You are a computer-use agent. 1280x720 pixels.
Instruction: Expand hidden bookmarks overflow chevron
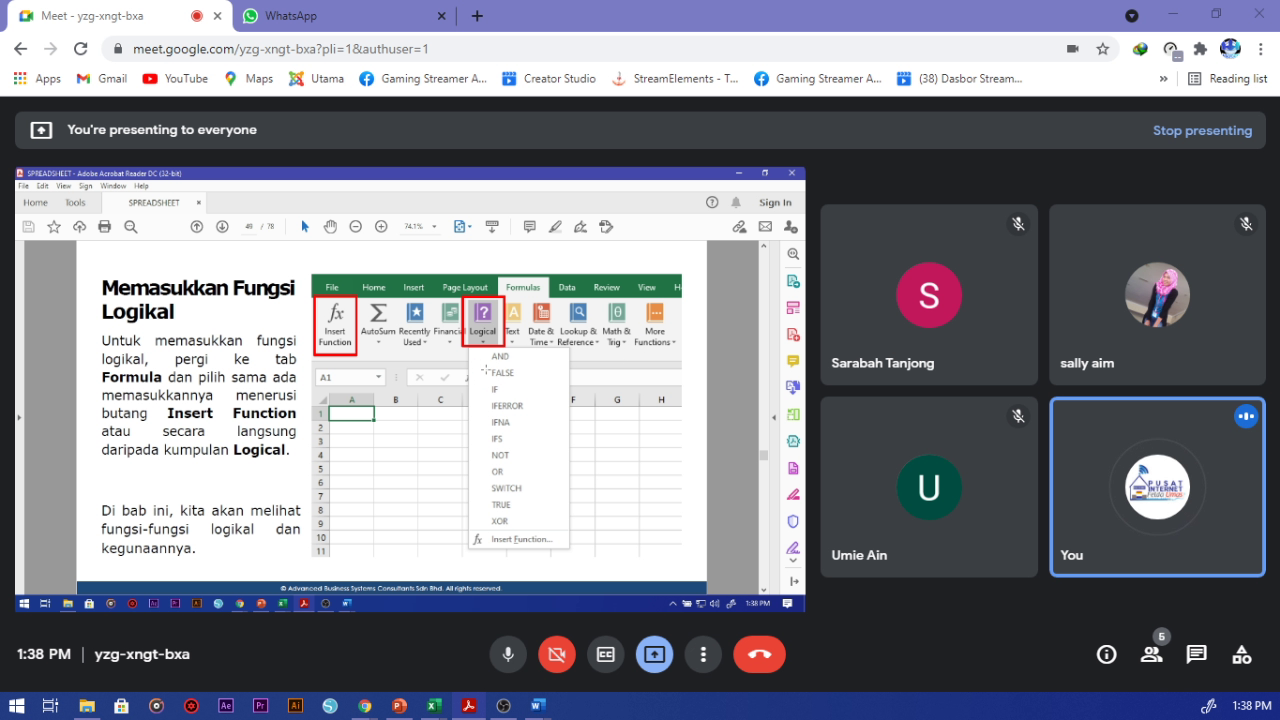(1163, 78)
